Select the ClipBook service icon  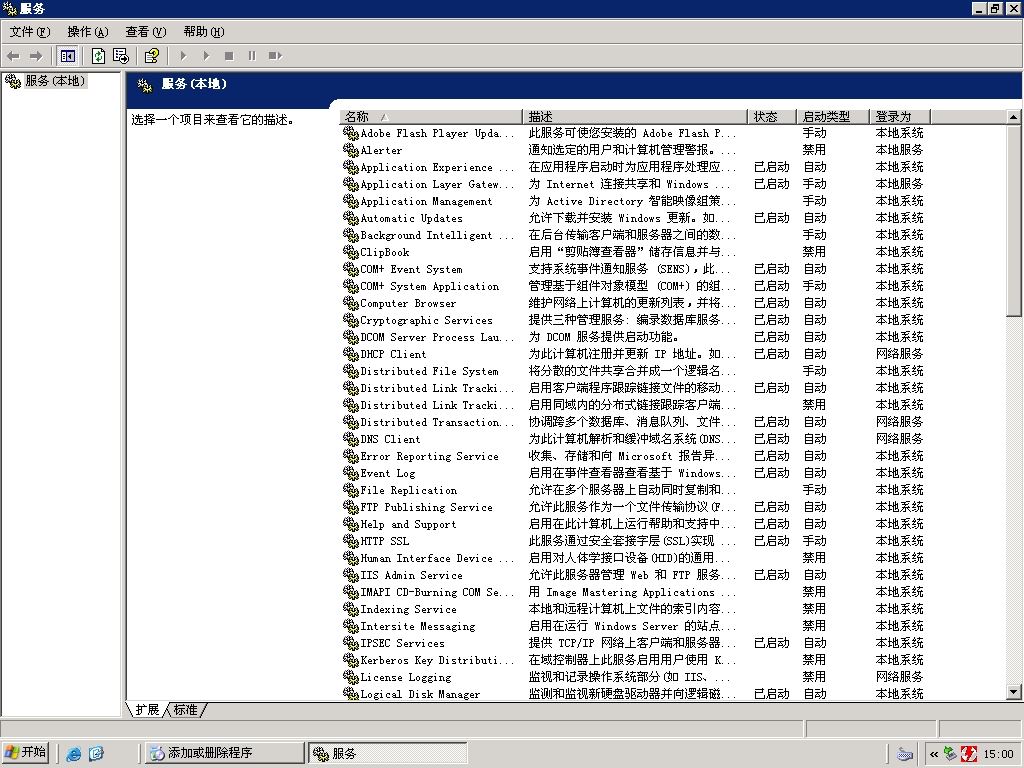[351, 251]
